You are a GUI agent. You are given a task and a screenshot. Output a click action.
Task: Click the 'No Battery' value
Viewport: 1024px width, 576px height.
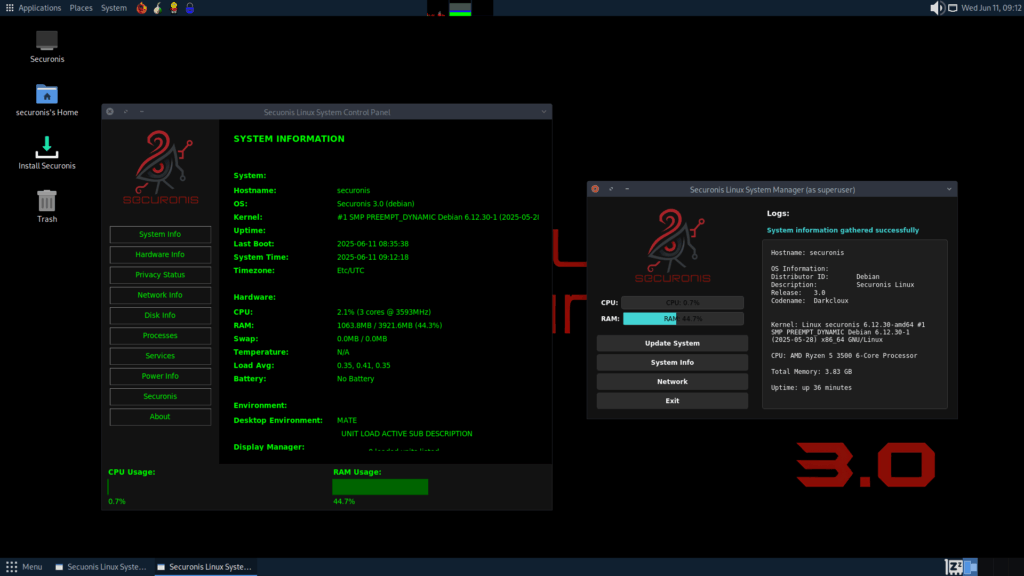(355, 379)
